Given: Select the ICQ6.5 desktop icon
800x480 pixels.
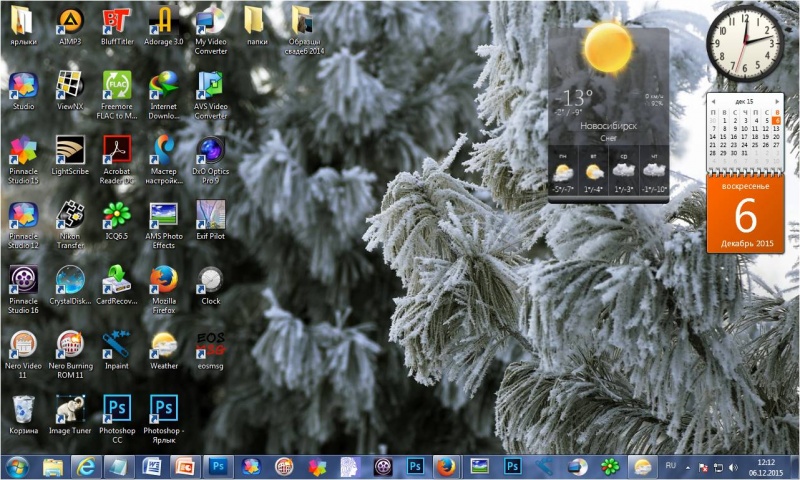Looking at the screenshot, I should pyautogui.click(x=117, y=214).
